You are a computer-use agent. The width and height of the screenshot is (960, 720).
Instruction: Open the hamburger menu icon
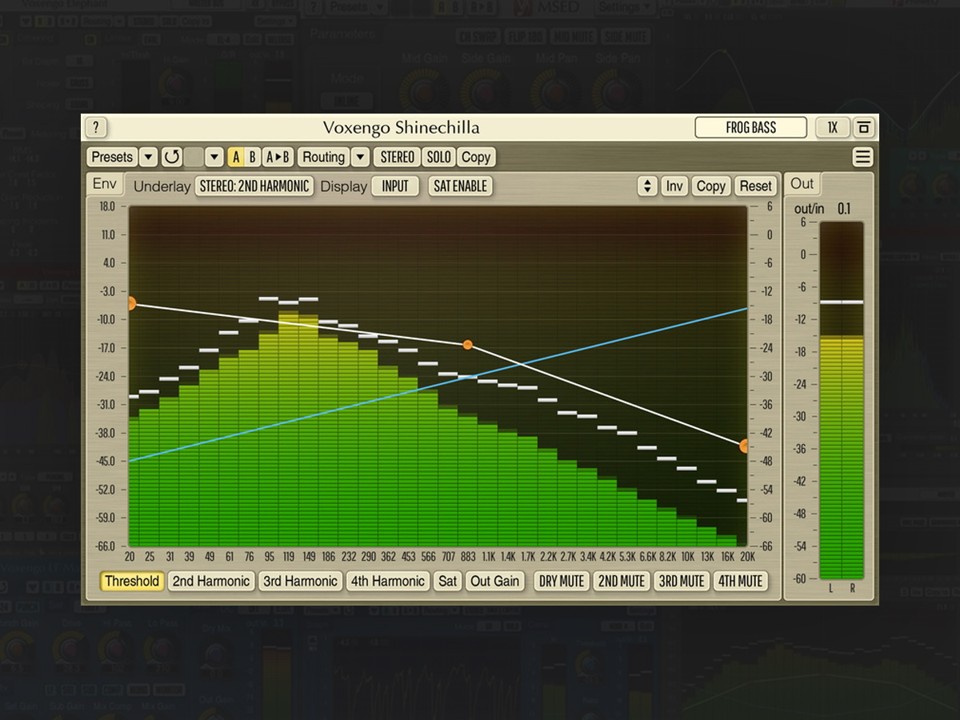tap(863, 157)
